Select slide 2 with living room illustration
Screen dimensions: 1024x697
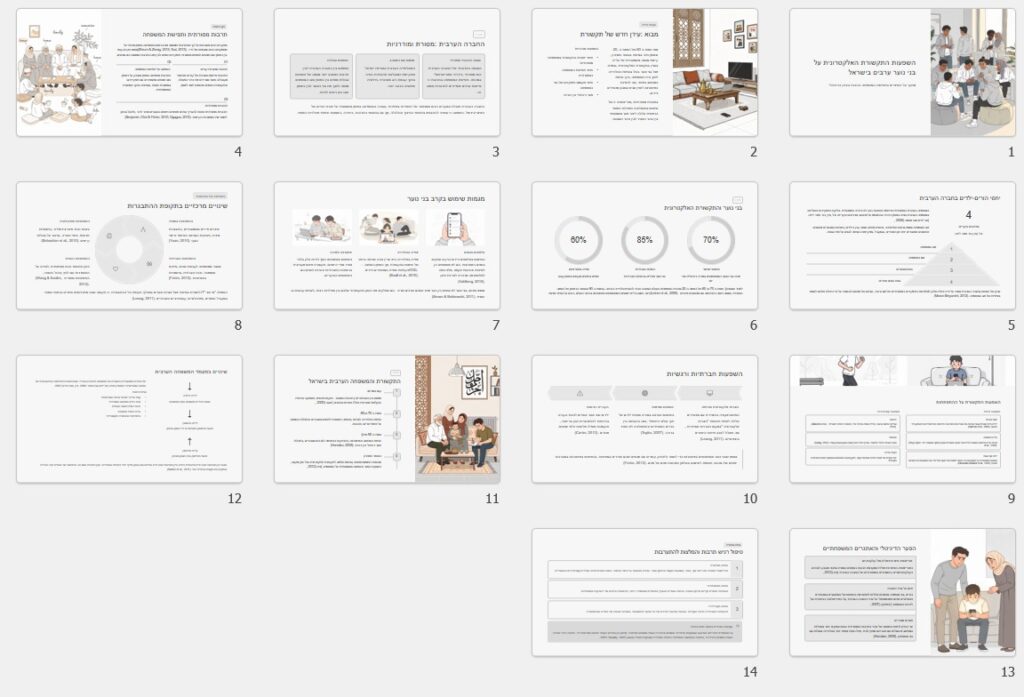[x=644, y=73]
